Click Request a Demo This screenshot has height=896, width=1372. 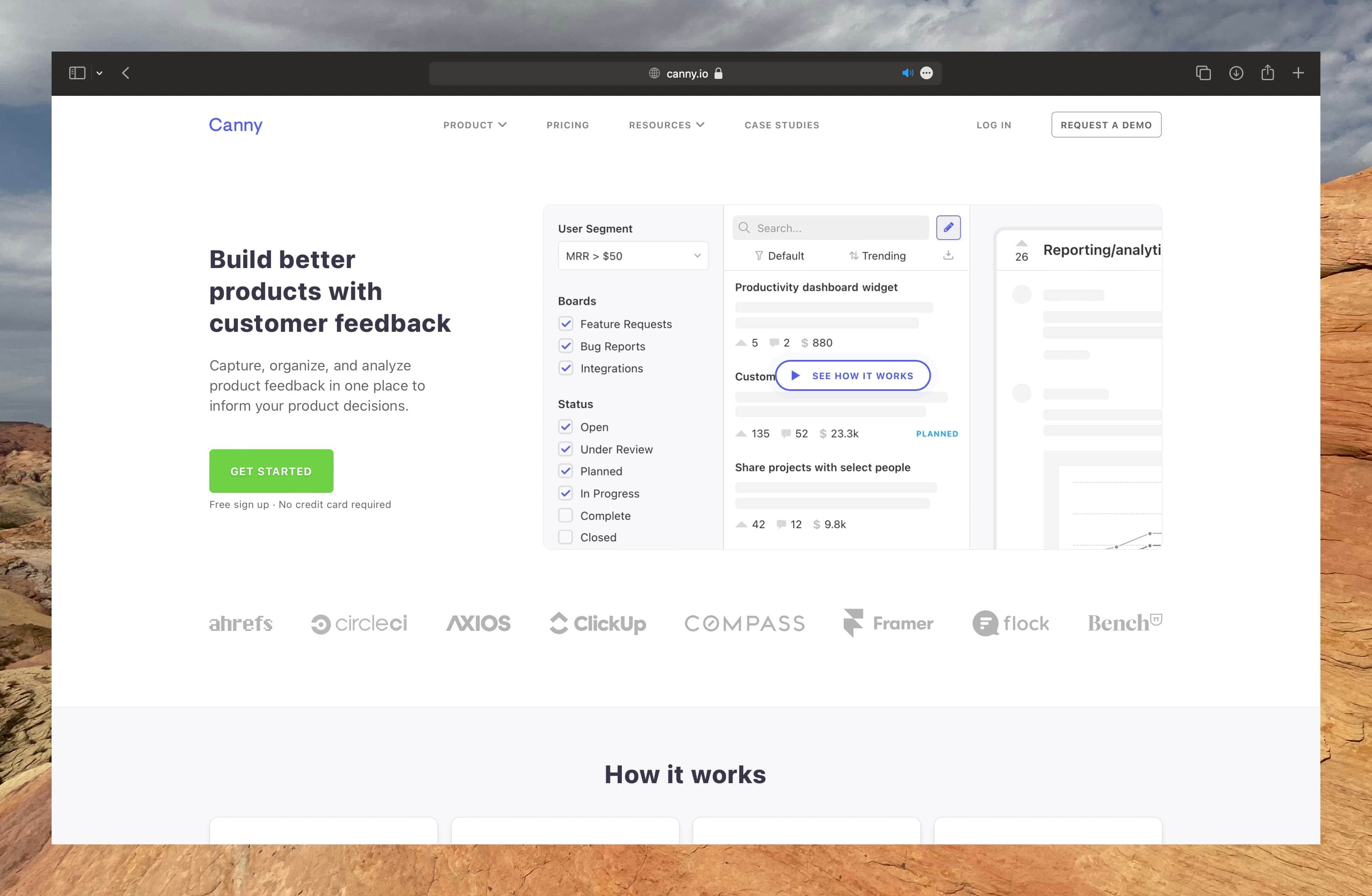[x=1106, y=125]
